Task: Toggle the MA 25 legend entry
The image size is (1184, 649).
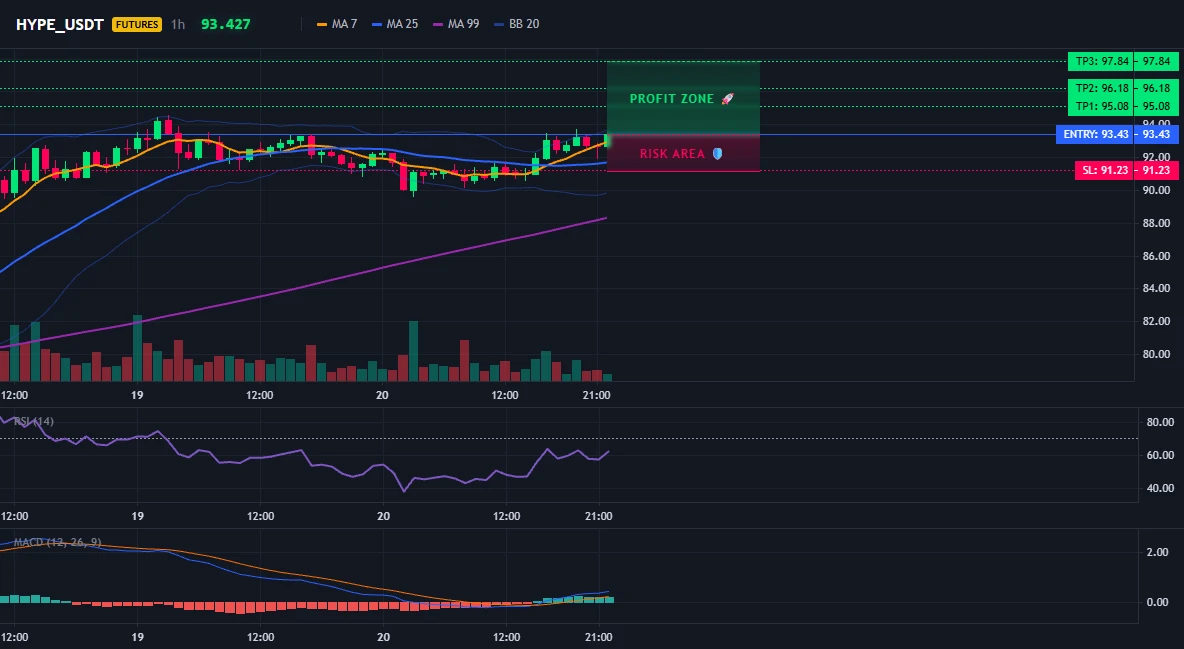Action: [x=395, y=24]
